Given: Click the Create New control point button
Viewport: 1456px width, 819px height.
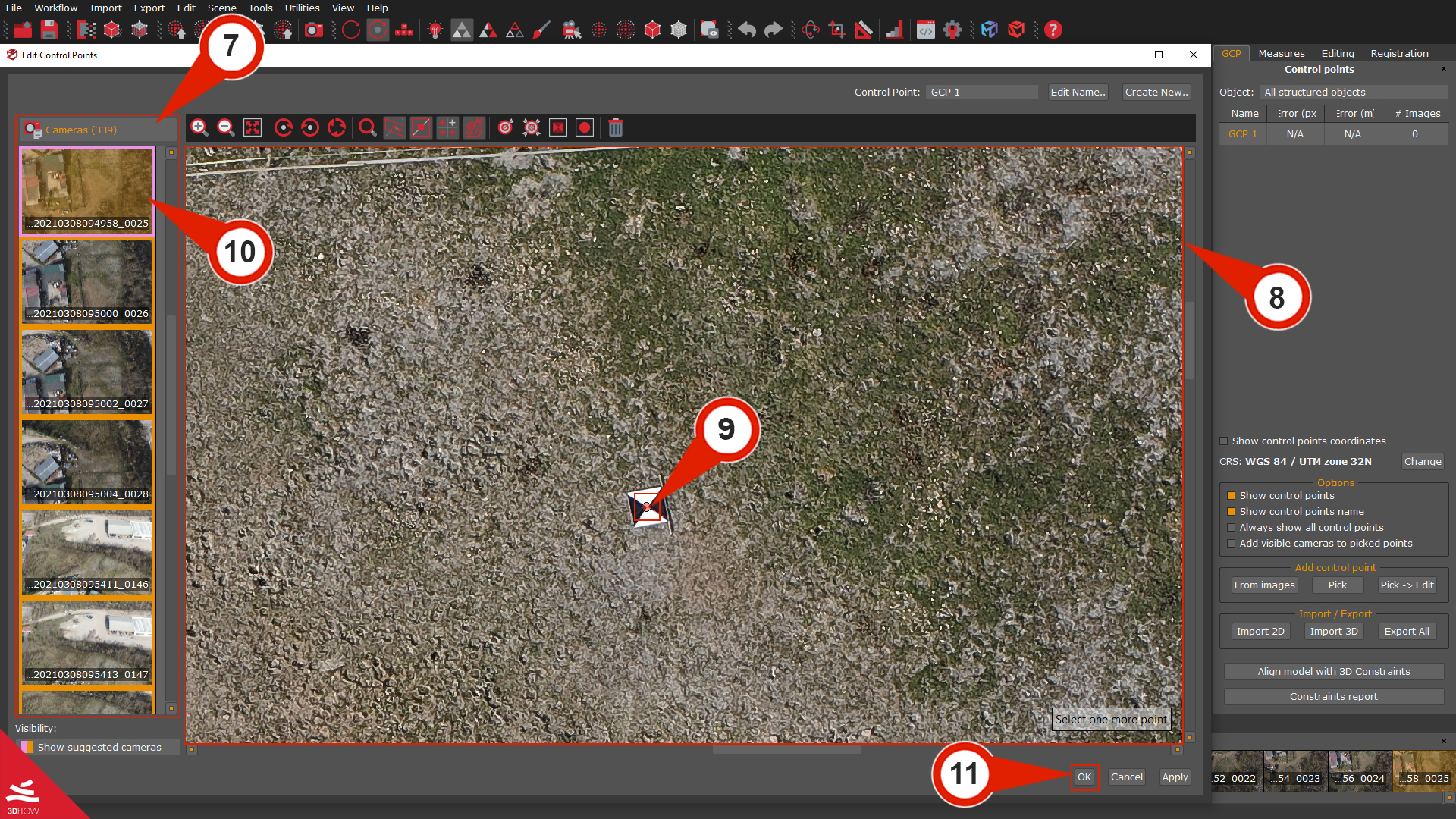Looking at the screenshot, I should coord(1156,92).
